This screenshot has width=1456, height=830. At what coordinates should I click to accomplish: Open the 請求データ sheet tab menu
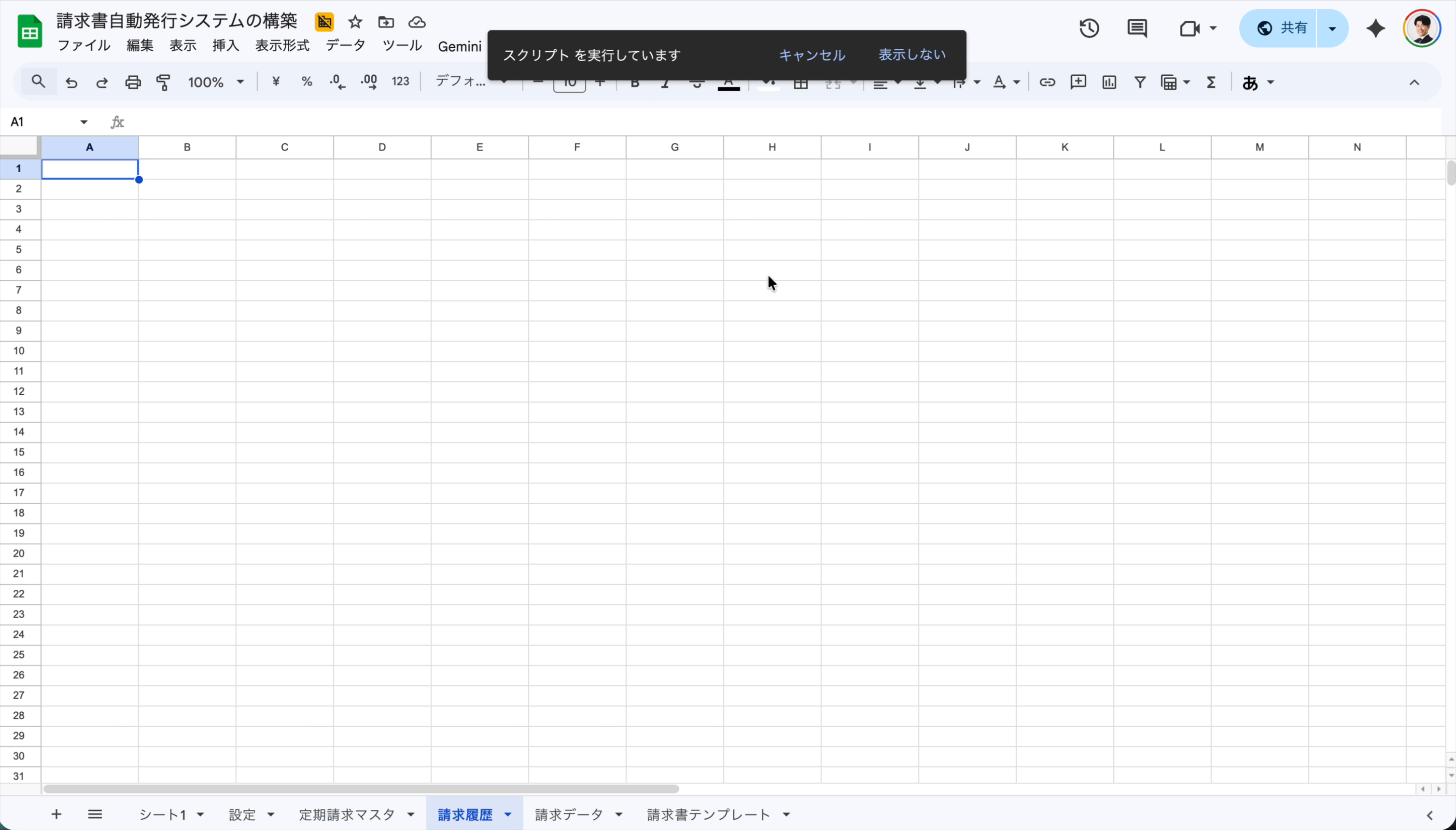619,814
